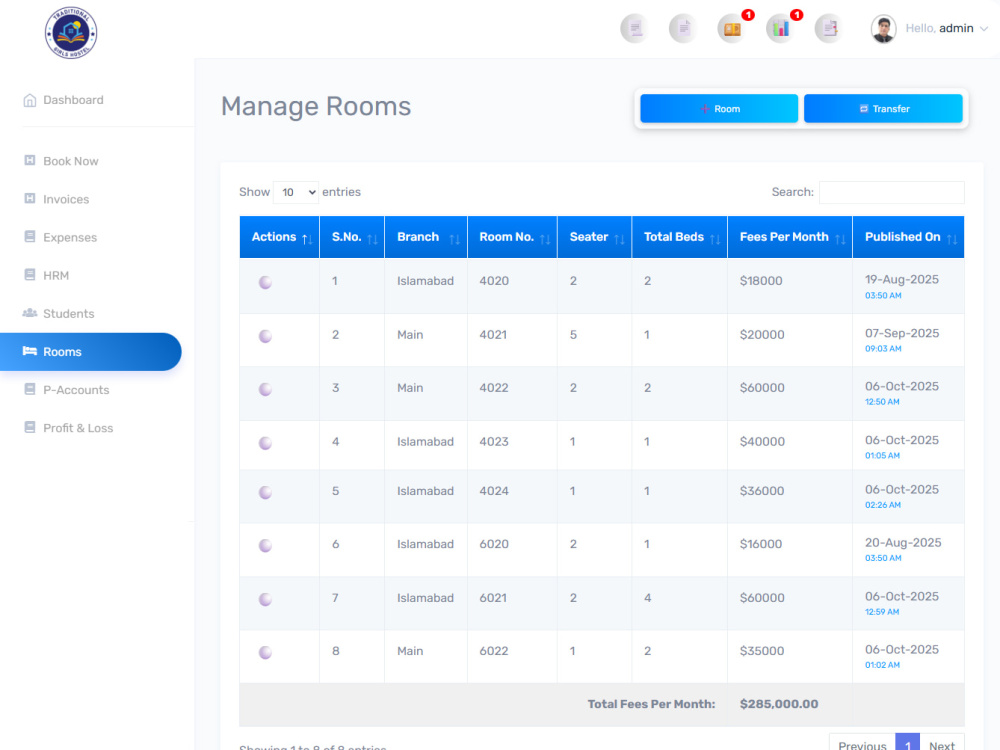Open the bar chart icon with notification badge
The height and width of the screenshot is (750, 1000).
(781, 29)
